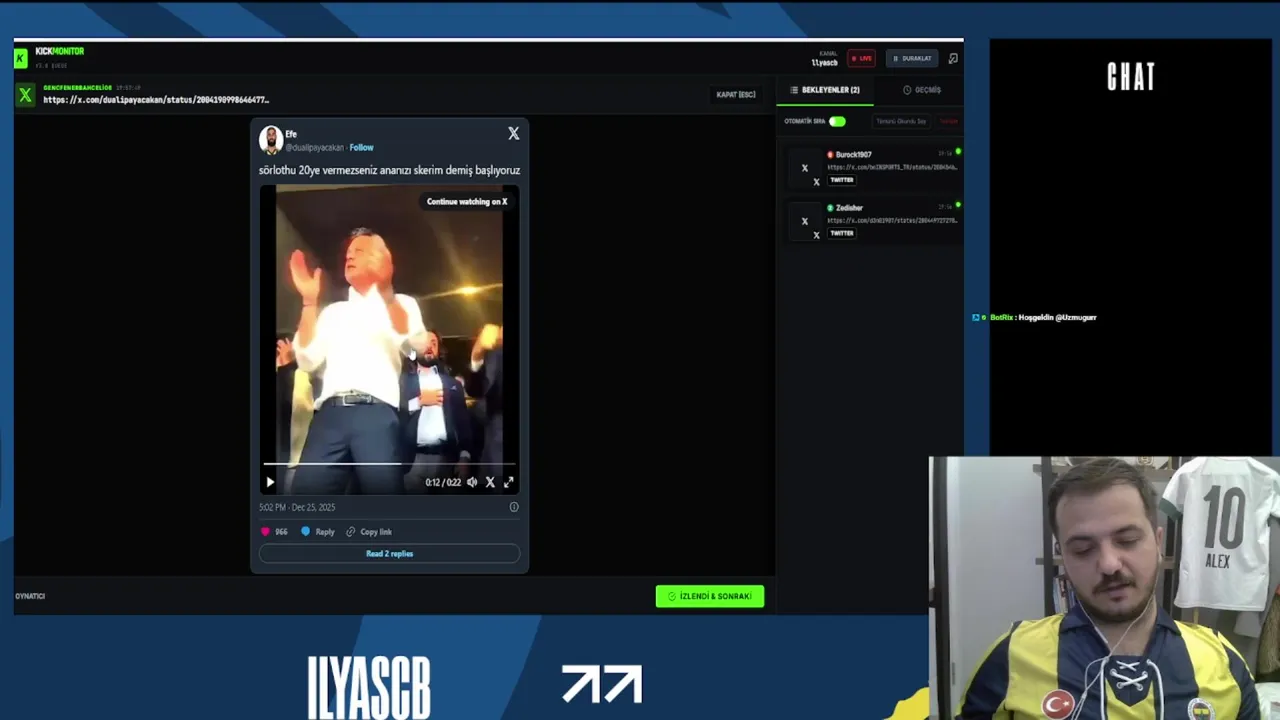Viewport: 1280px width, 720px height.
Task: Follow the dualipayacakan account
Action: [361, 148]
